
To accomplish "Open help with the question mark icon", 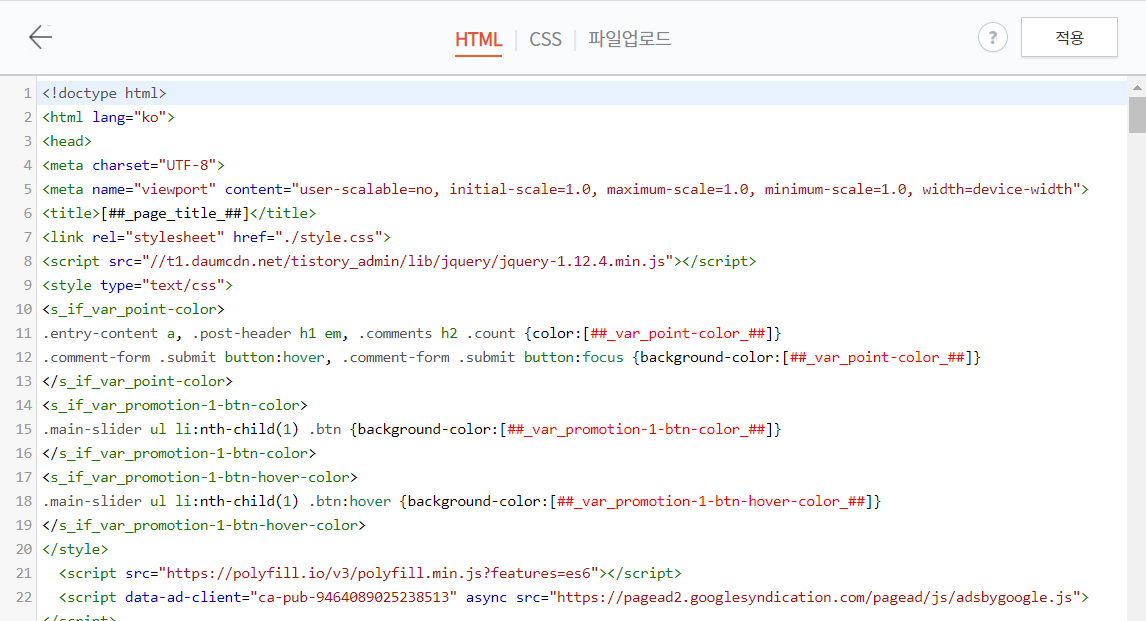I will (993, 37).
